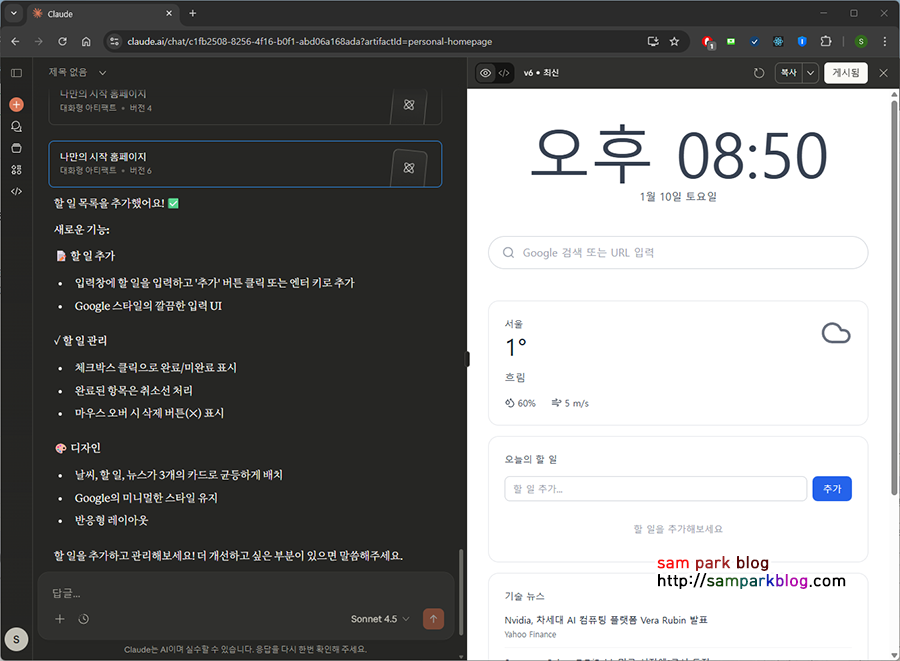This screenshot has height=661, width=900.
Task: Click the Google search input in preview
Action: tap(678, 252)
